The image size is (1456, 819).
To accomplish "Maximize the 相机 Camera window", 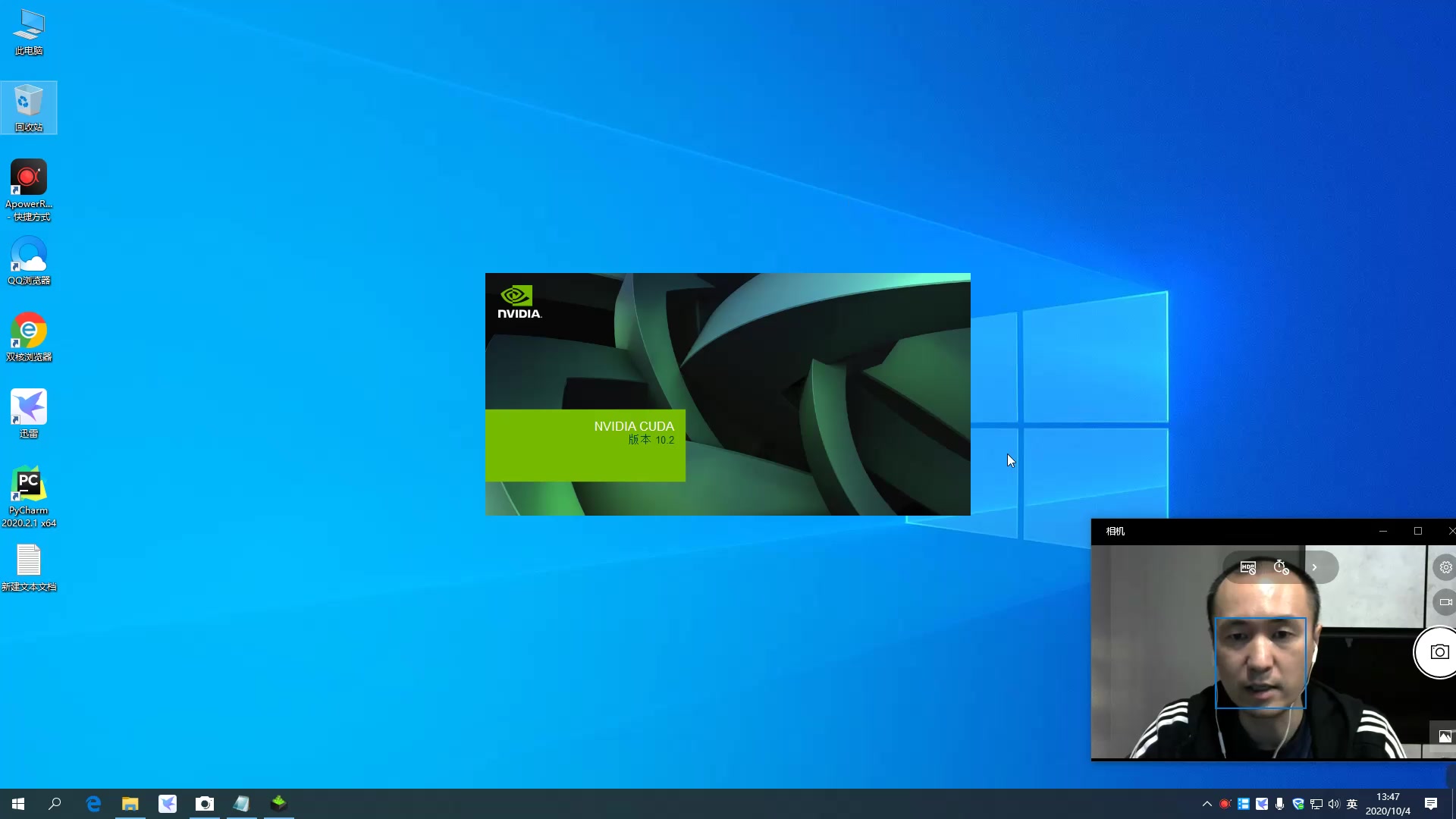I will [1418, 531].
